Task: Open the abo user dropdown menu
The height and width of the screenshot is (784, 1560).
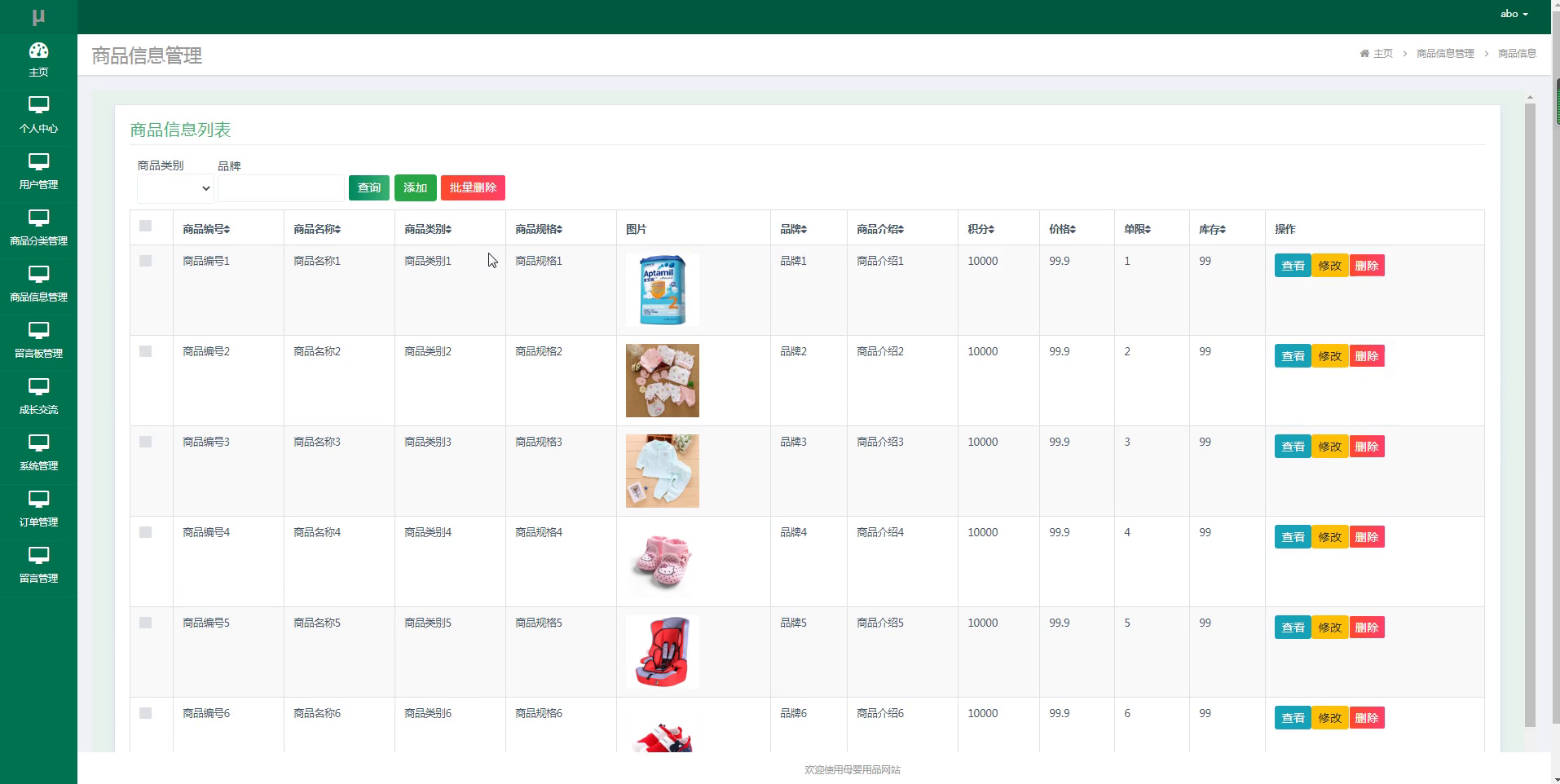Action: pyautogui.click(x=1514, y=14)
